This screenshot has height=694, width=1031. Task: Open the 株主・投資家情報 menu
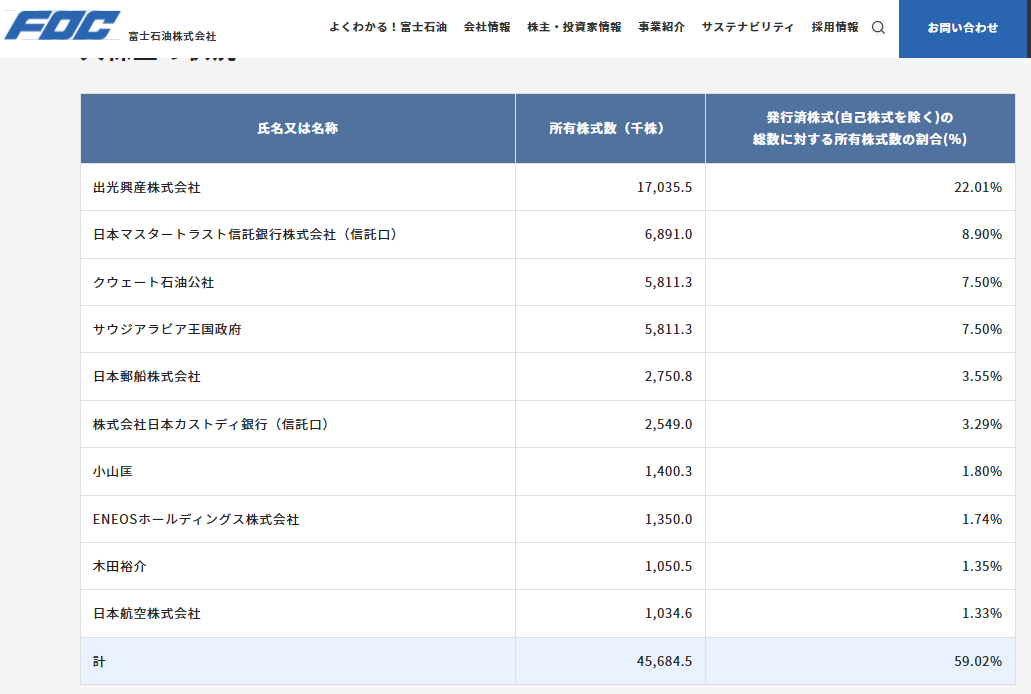click(x=574, y=27)
